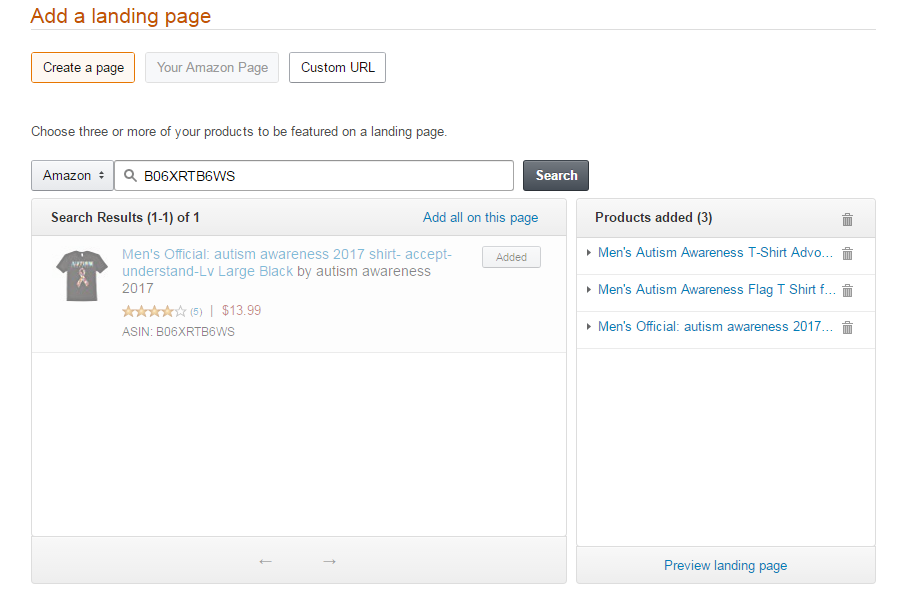The height and width of the screenshot is (603, 898).
Task: Expand the Men's Autism Awareness T-Shirt Advo... entry
Action: point(589,253)
